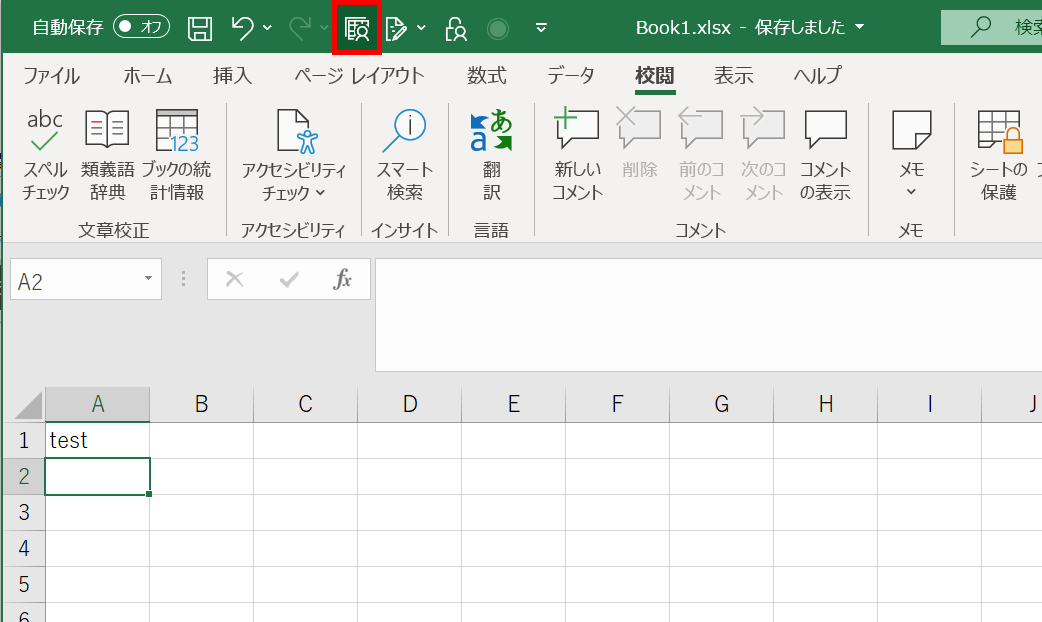This screenshot has height=622, width=1042.
Task: Switch to the 数式 tab
Action: click(486, 76)
